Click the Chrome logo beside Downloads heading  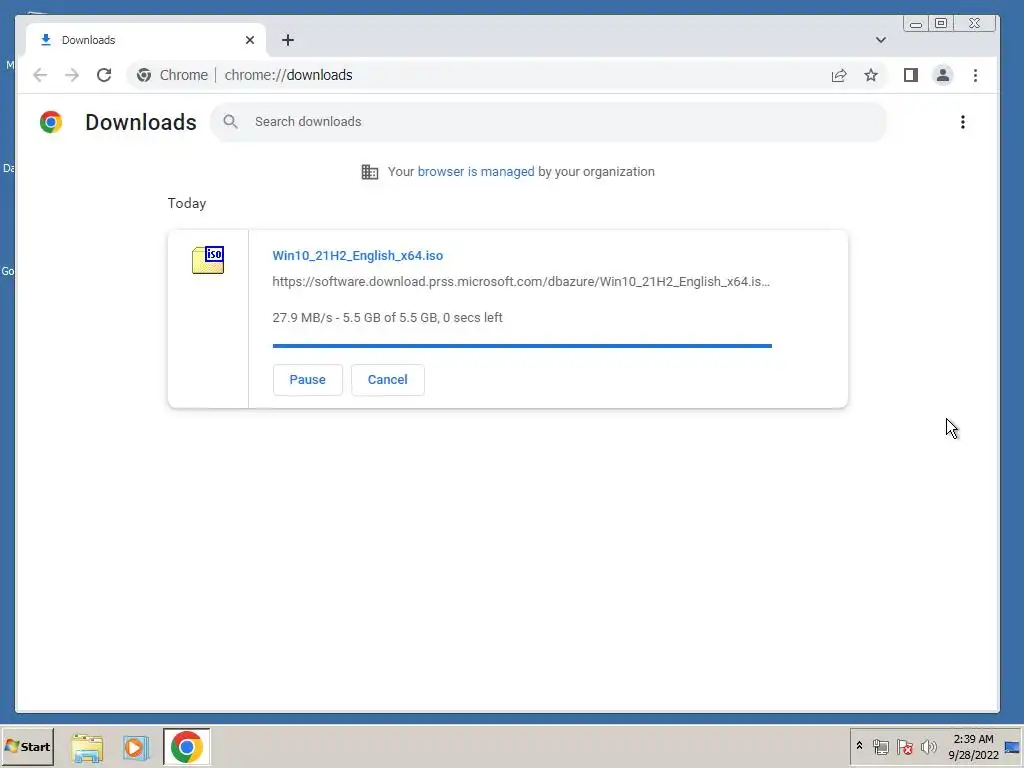[x=51, y=122]
